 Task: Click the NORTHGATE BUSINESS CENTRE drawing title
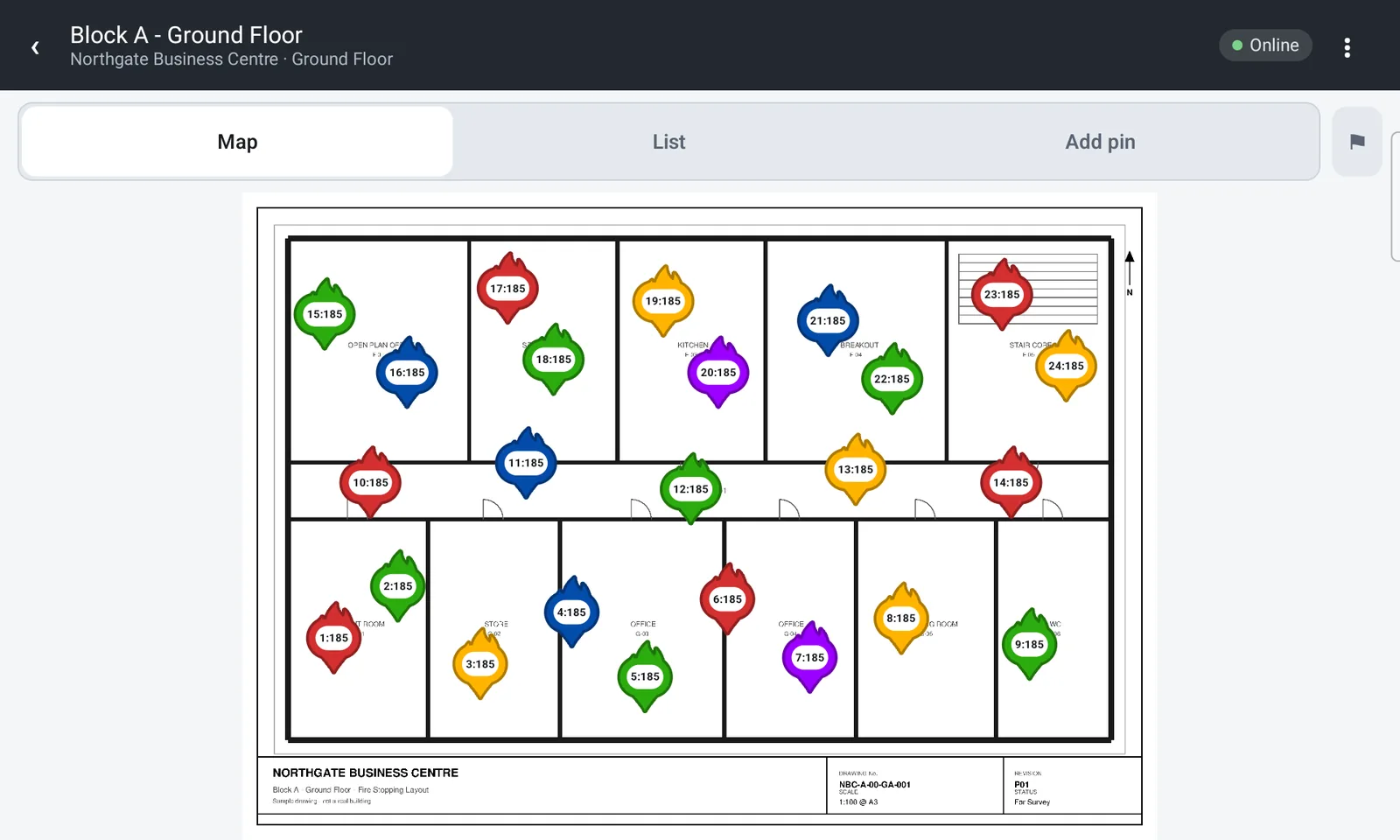(365, 773)
